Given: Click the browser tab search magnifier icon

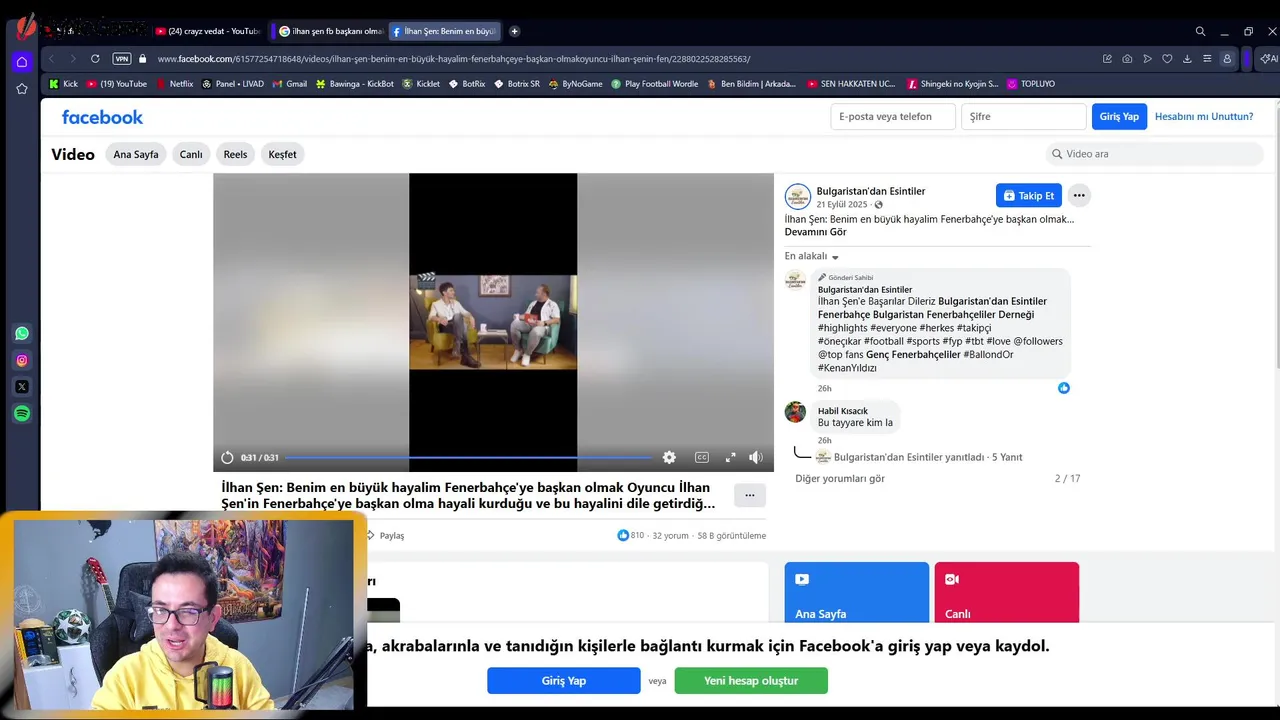Looking at the screenshot, I should coord(1200,31).
